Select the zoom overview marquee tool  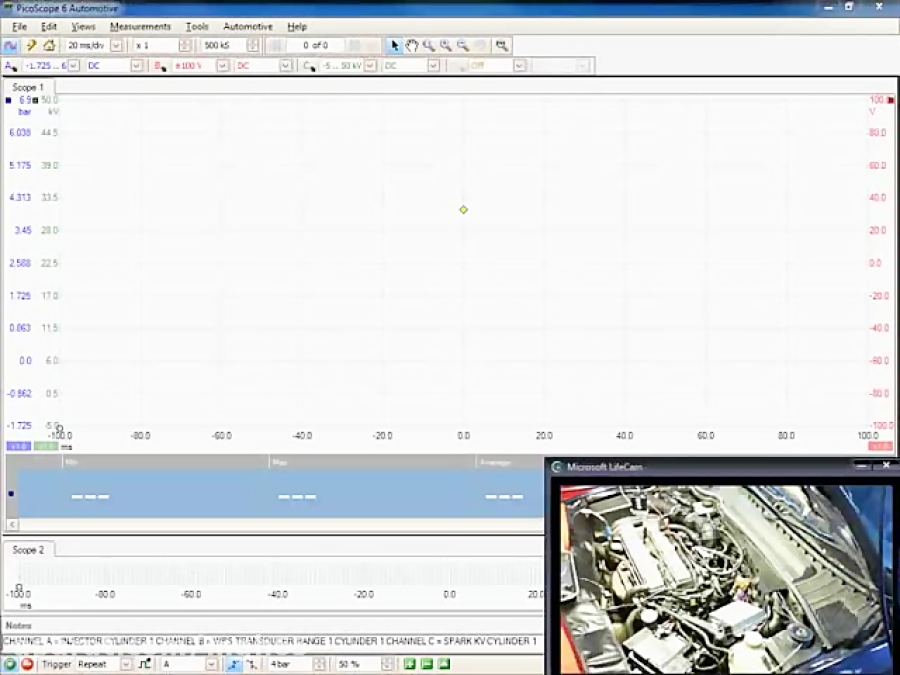501,45
